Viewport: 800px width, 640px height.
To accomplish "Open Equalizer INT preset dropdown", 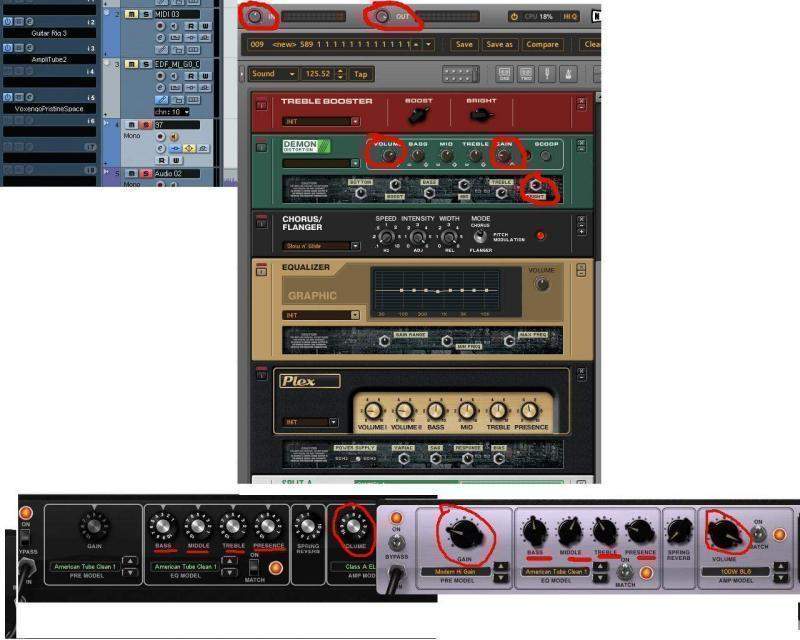I will click(x=355, y=315).
